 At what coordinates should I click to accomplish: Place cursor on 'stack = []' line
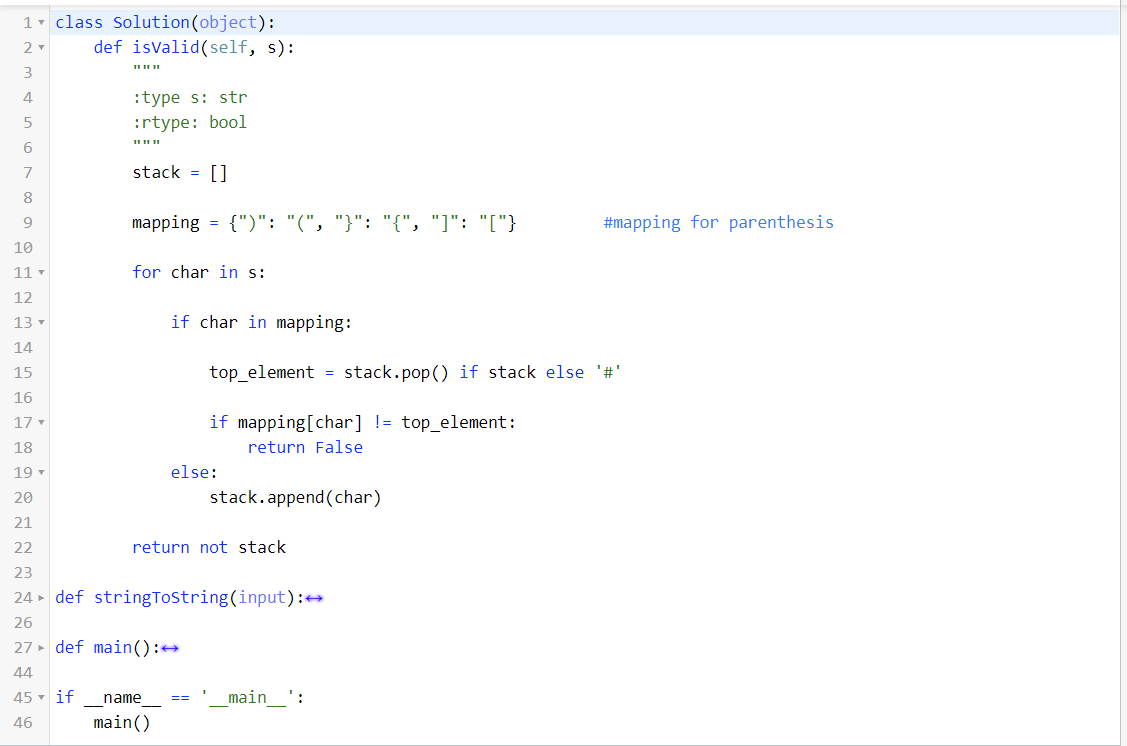click(x=180, y=173)
